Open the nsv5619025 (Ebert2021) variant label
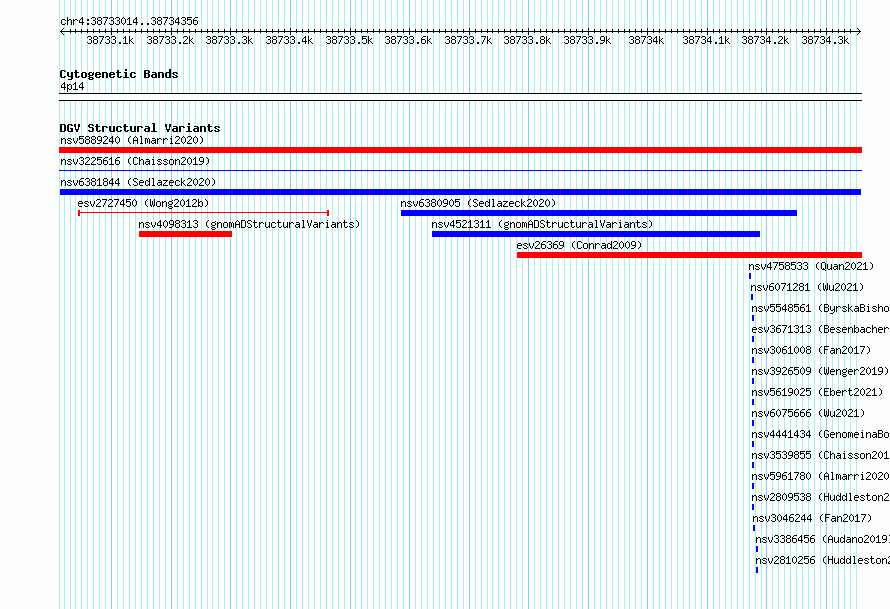This screenshot has height=609, width=890. coord(817,392)
